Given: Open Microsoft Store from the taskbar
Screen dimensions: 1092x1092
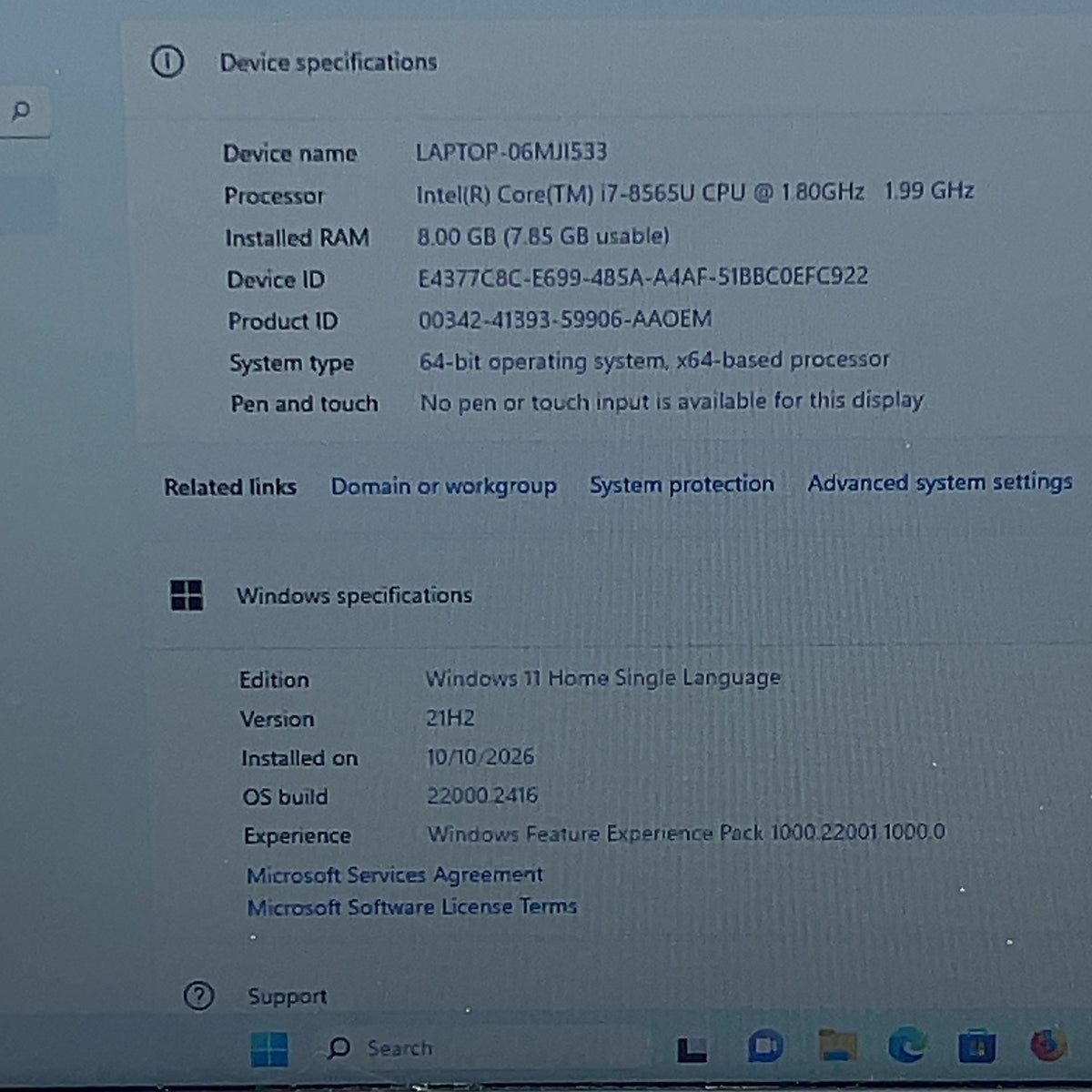Looking at the screenshot, I should click(x=976, y=1046).
